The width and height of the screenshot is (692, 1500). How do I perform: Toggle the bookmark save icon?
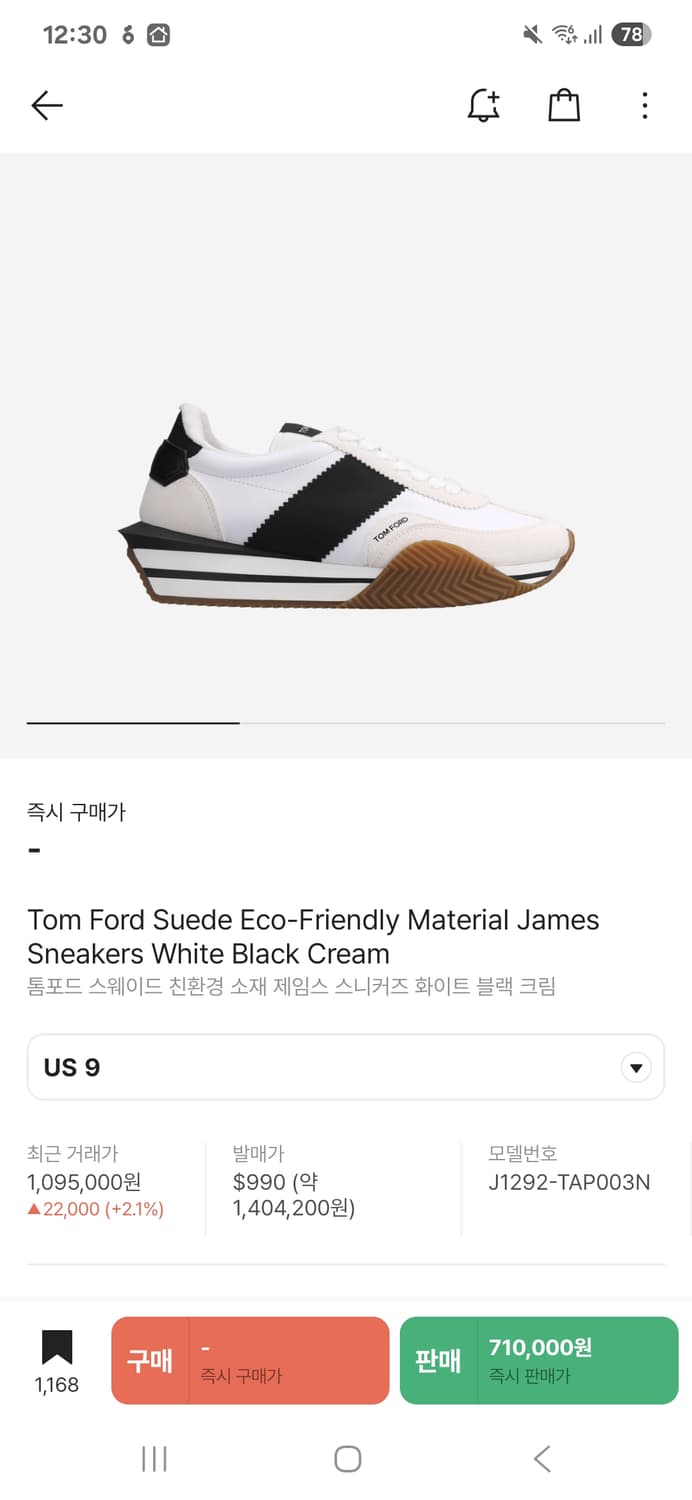click(x=57, y=1349)
